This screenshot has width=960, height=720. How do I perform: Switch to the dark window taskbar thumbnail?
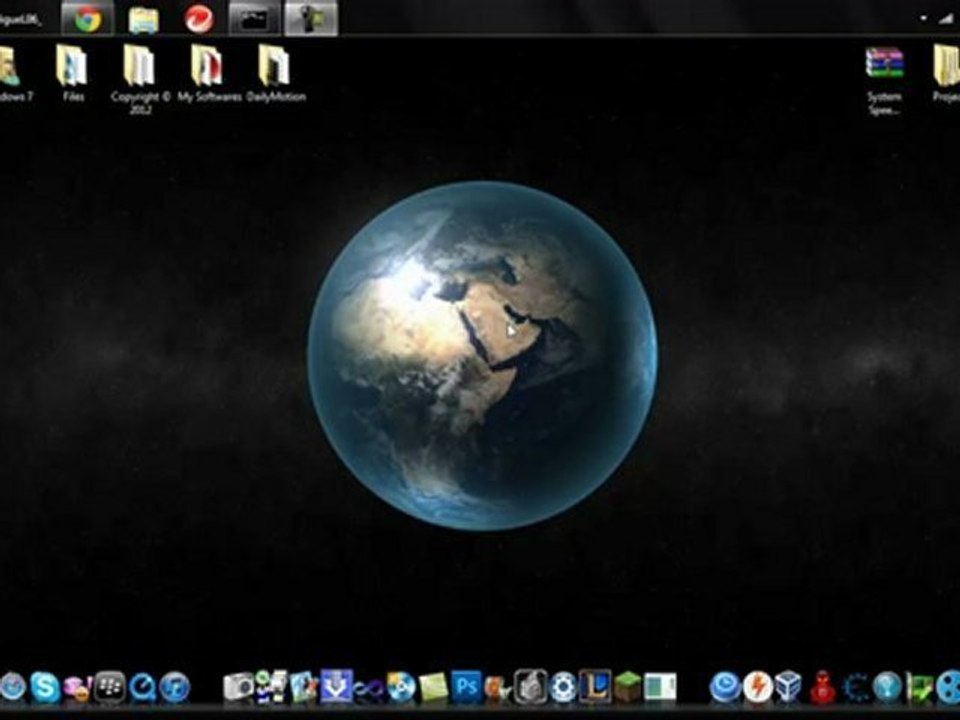[x=254, y=18]
